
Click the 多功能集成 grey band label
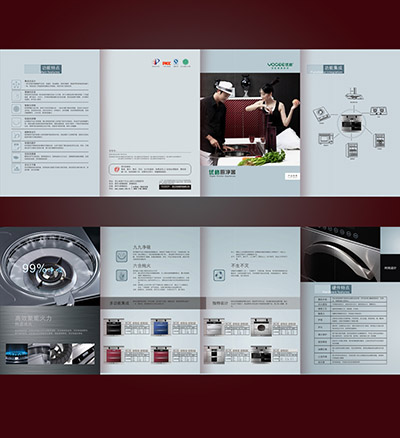click(119, 303)
